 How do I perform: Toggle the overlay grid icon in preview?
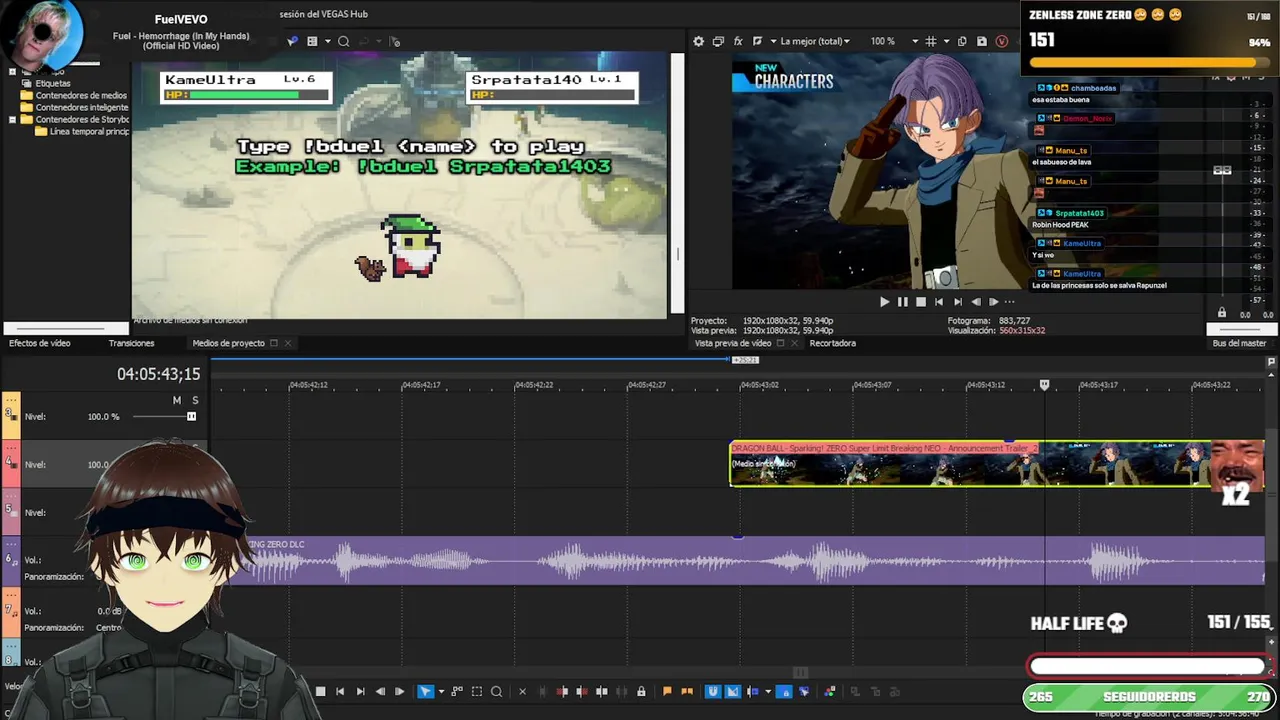pyautogui.click(x=931, y=41)
